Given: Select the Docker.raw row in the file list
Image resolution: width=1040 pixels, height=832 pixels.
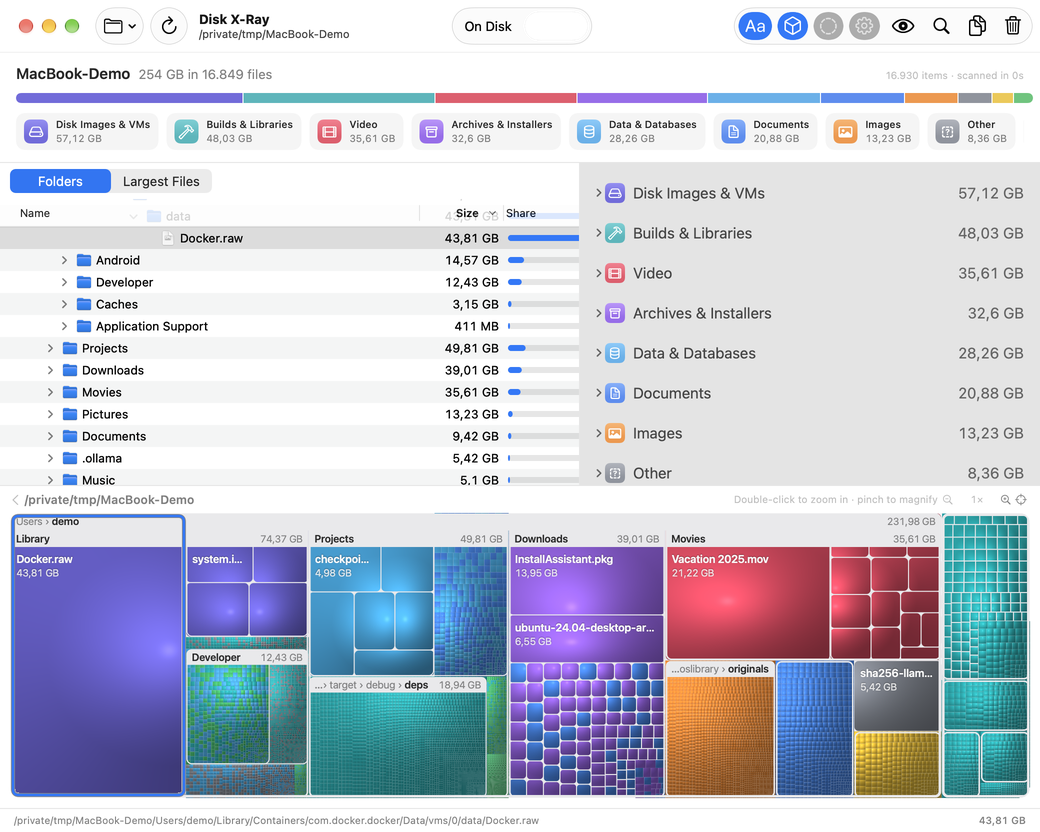Looking at the screenshot, I should tap(289, 238).
